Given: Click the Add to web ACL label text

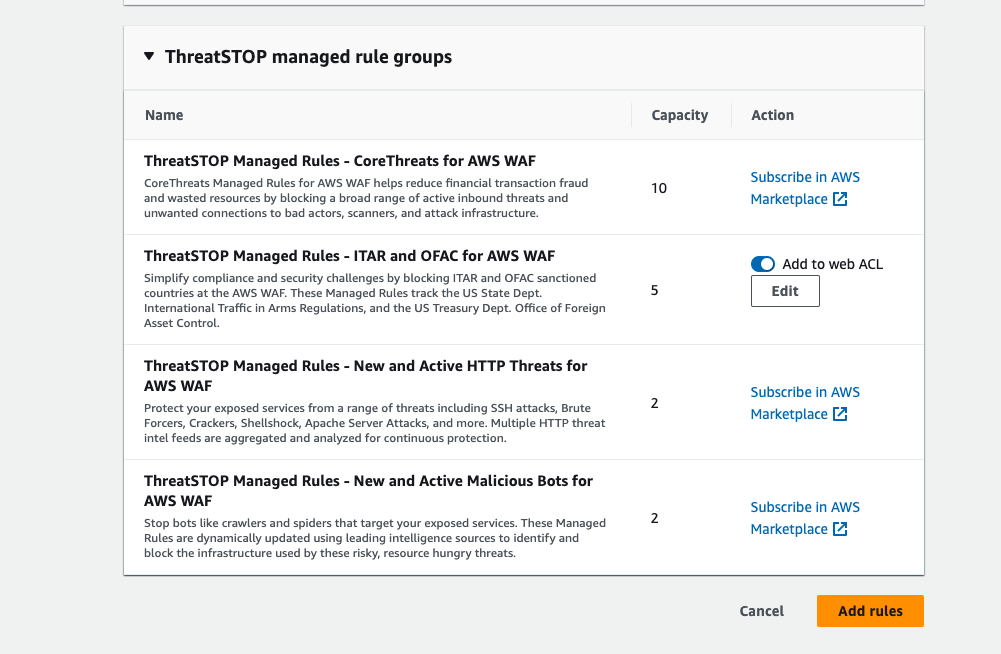Looking at the screenshot, I should tap(832, 264).
